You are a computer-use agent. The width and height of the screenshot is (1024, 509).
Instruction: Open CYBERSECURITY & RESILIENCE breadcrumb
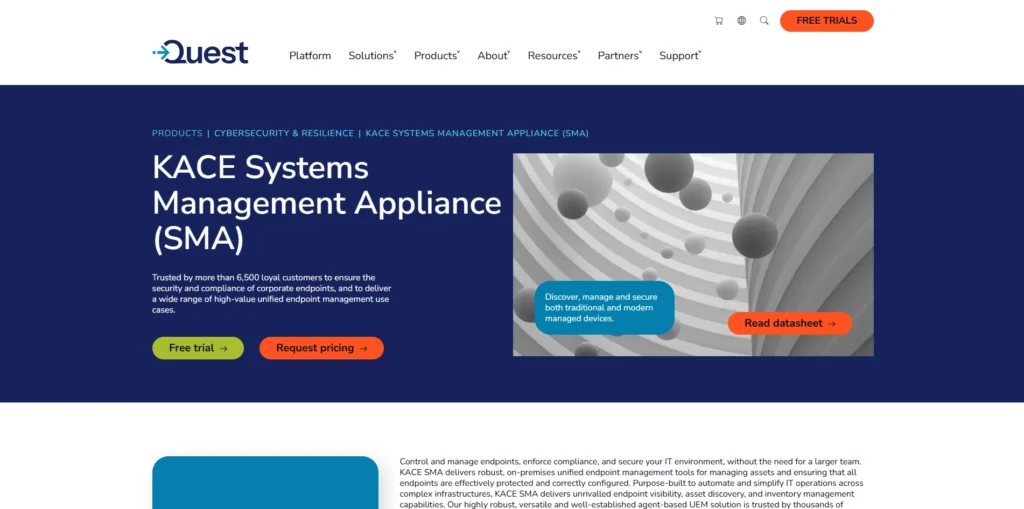(x=284, y=133)
